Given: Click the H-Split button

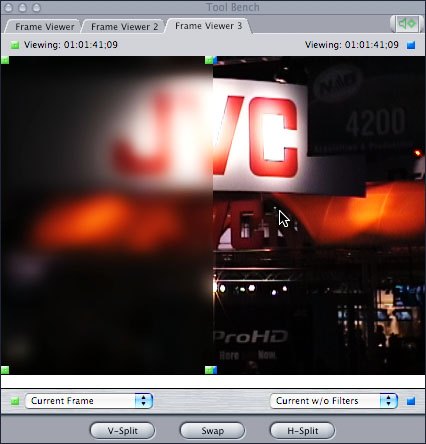Looking at the screenshot, I should pos(302,431).
